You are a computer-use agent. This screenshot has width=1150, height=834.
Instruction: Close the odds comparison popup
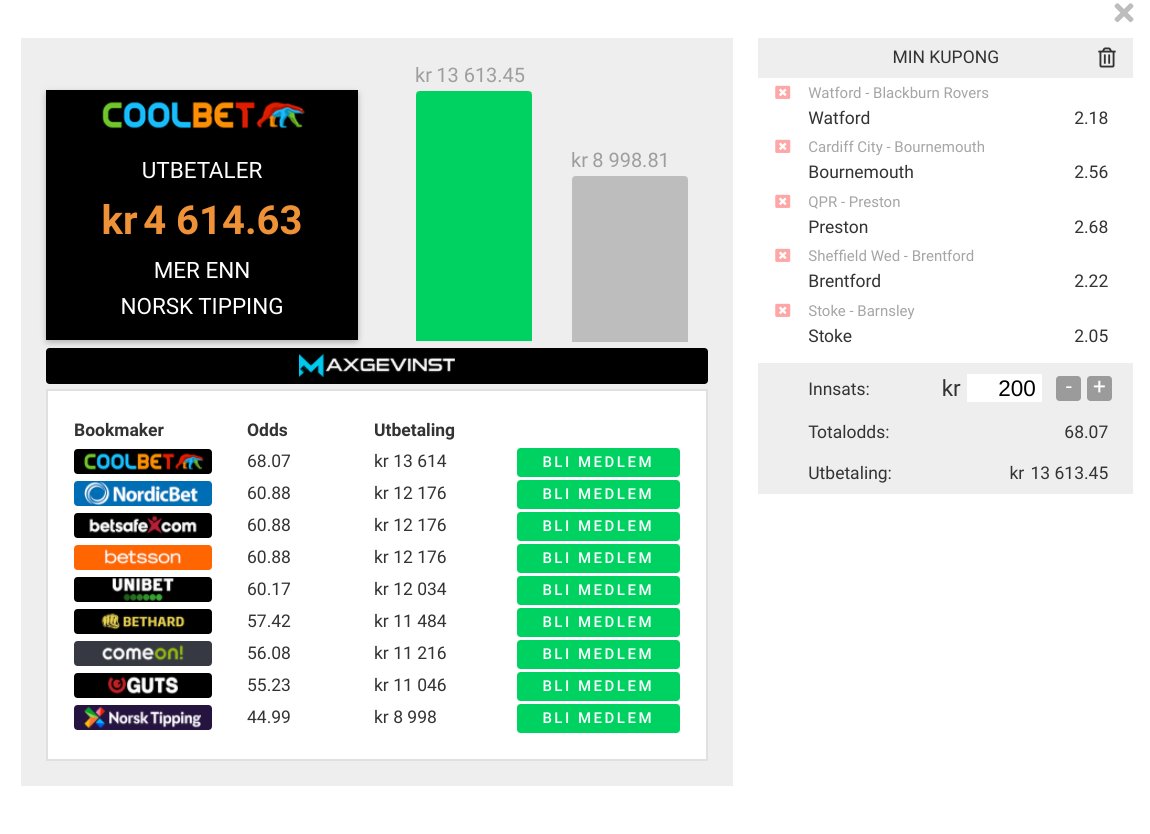(1123, 12)
